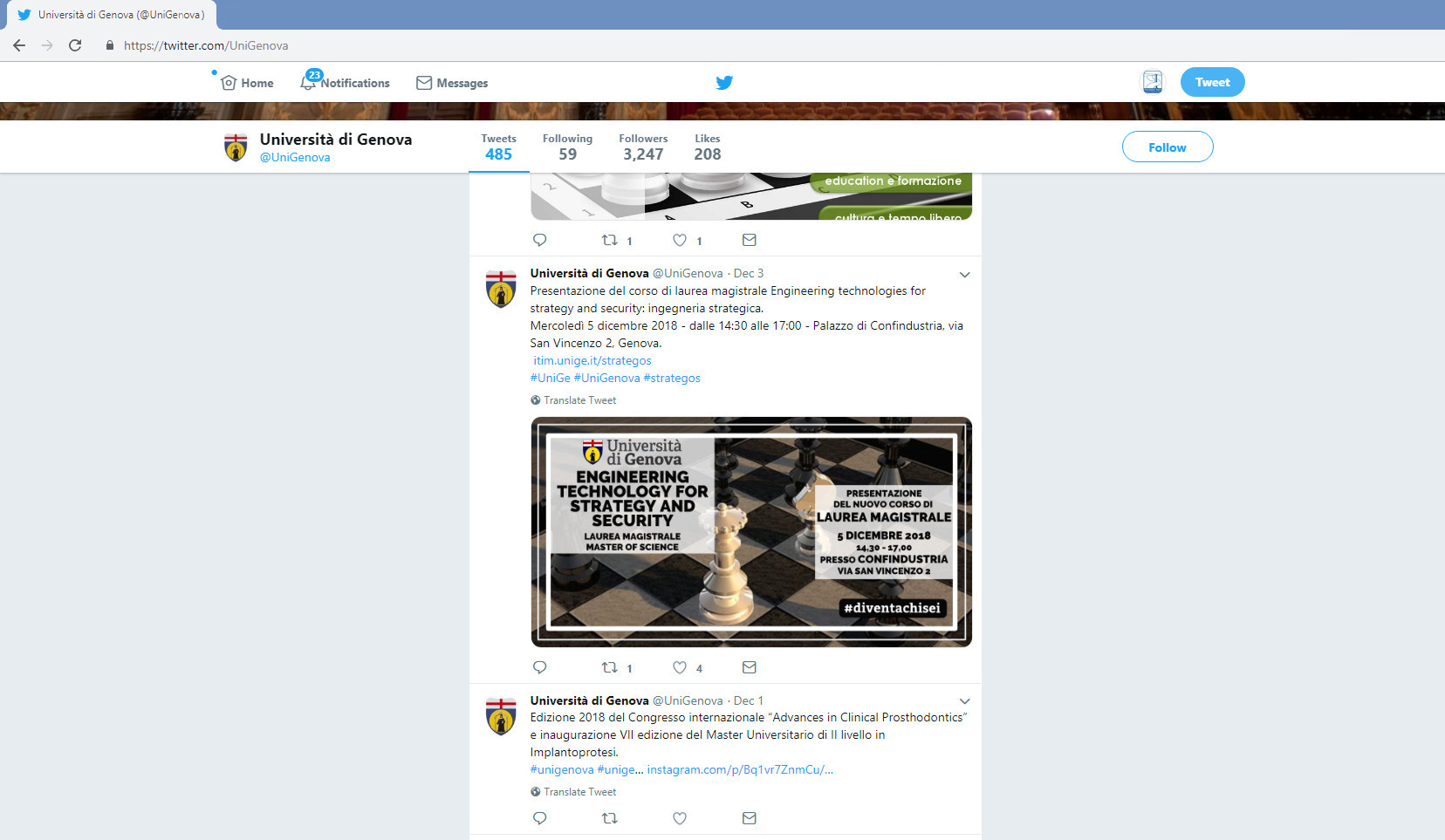Focus the twitter.com/UniGenova address bar

point(206,45)
